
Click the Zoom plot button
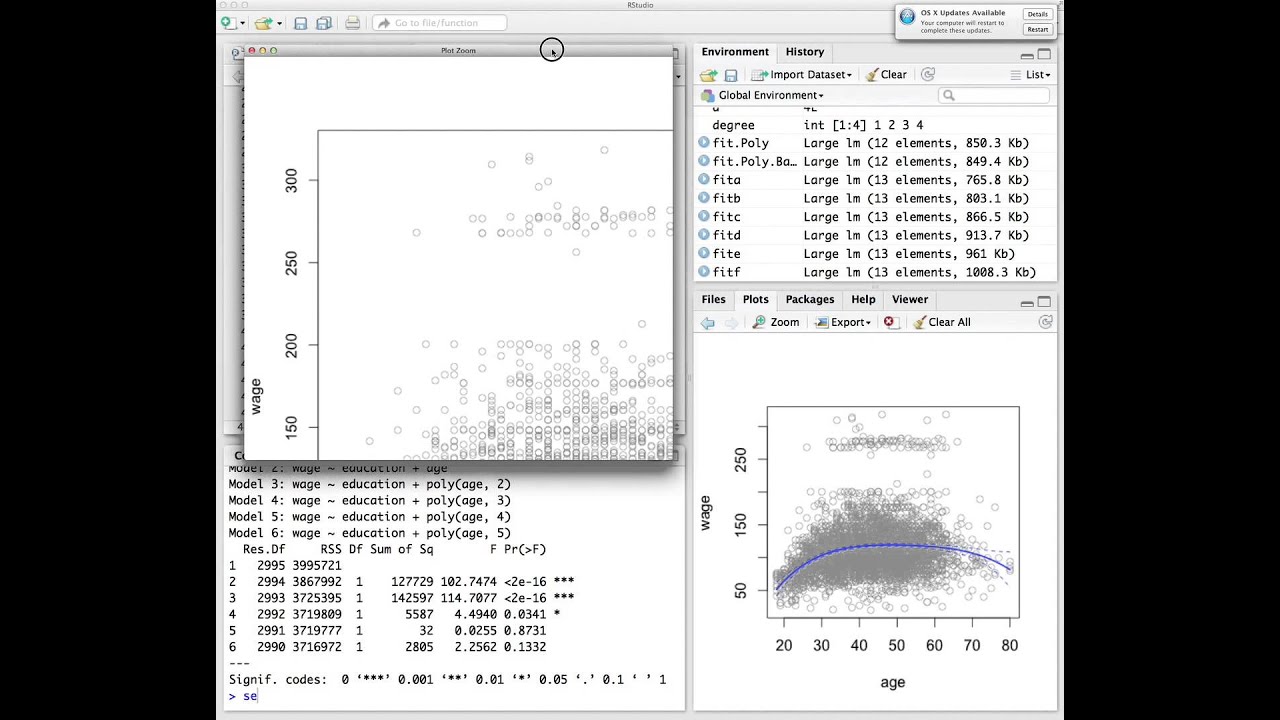pyautogui.click(x=776, y=322)
